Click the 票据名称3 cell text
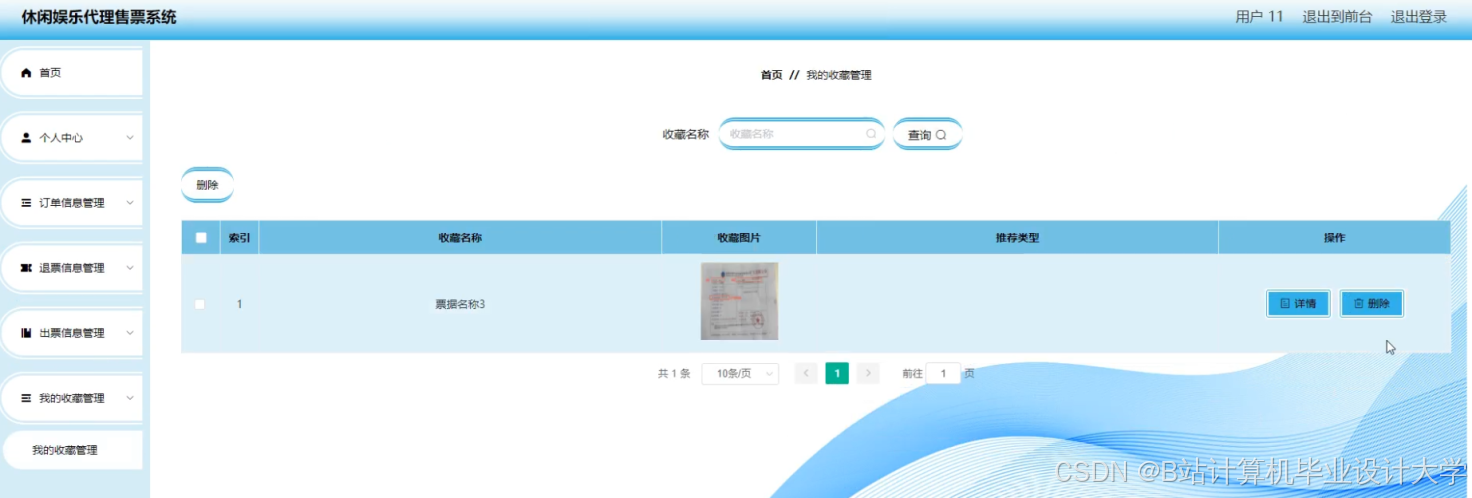 (x=460, y=304)
